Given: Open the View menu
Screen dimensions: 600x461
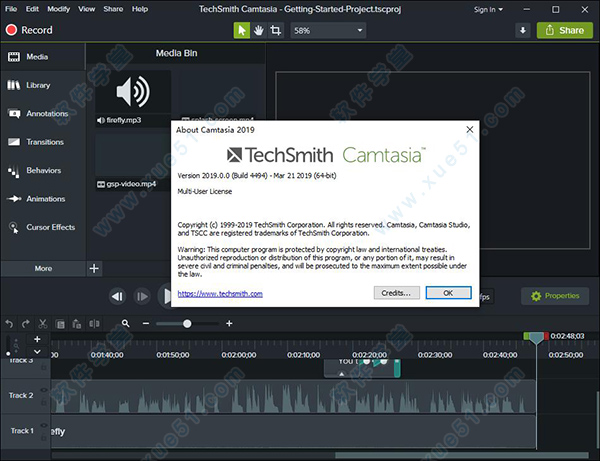Looking at the screenshot, I should point(86,9).
